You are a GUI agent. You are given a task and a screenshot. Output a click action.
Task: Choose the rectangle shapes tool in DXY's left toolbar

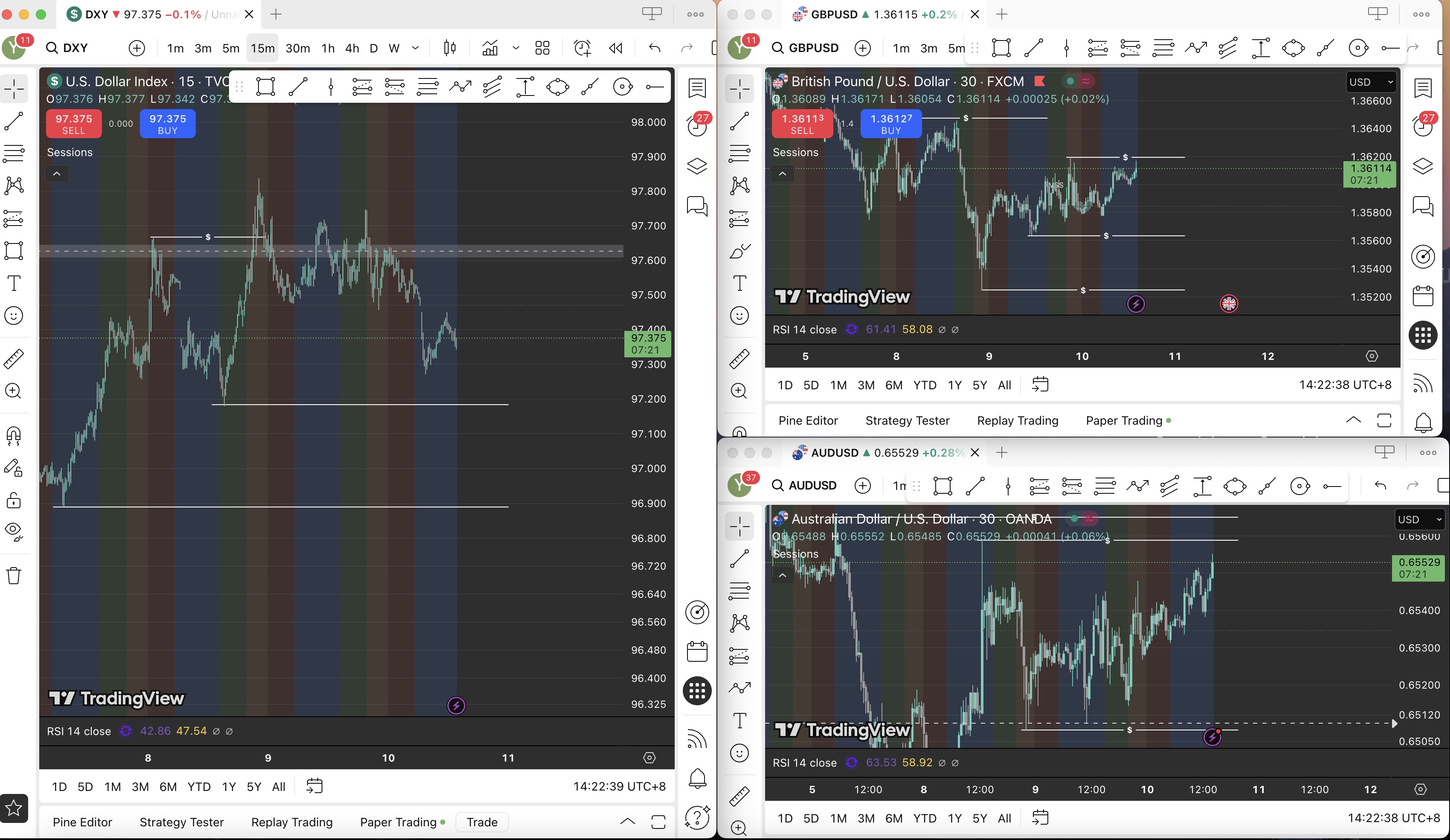tap(14, 251)
